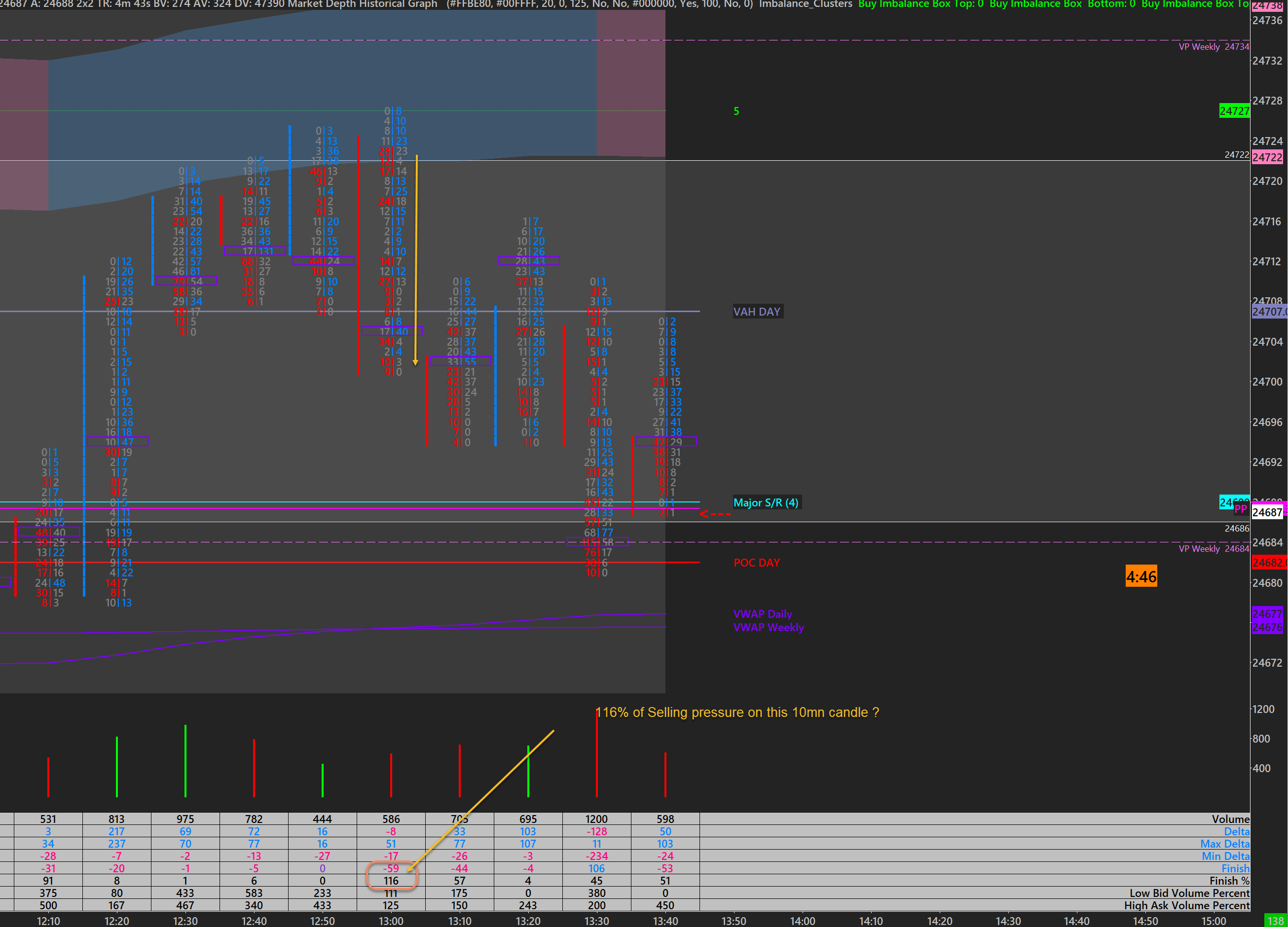Click the magenta PP pivot label
Image resolution: width=1288 pixels, height=927 pixels.
(1240, 509)
